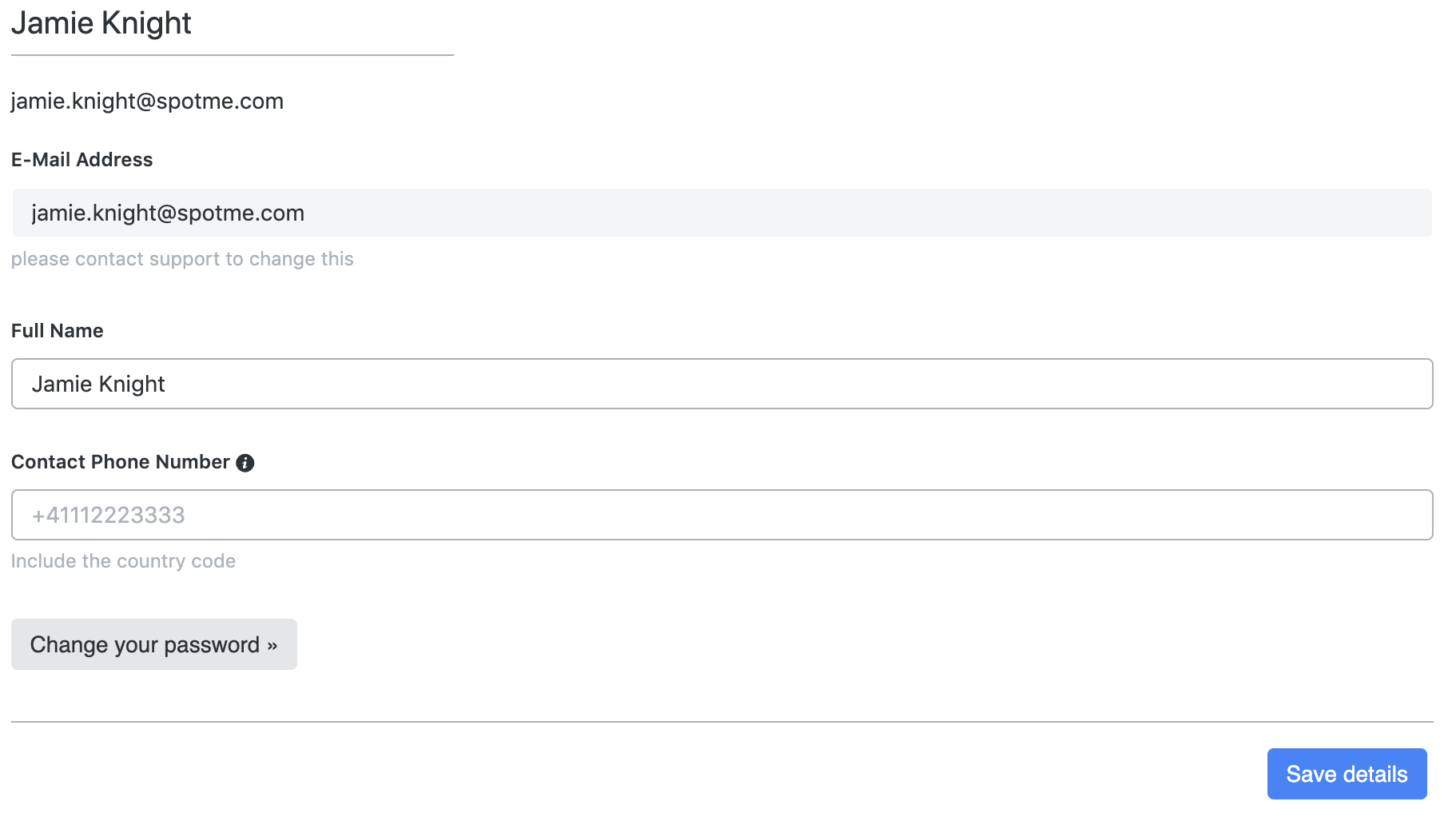Click the horizontal divider above Save details
1456x825 pixels.
tap(722, 722)
